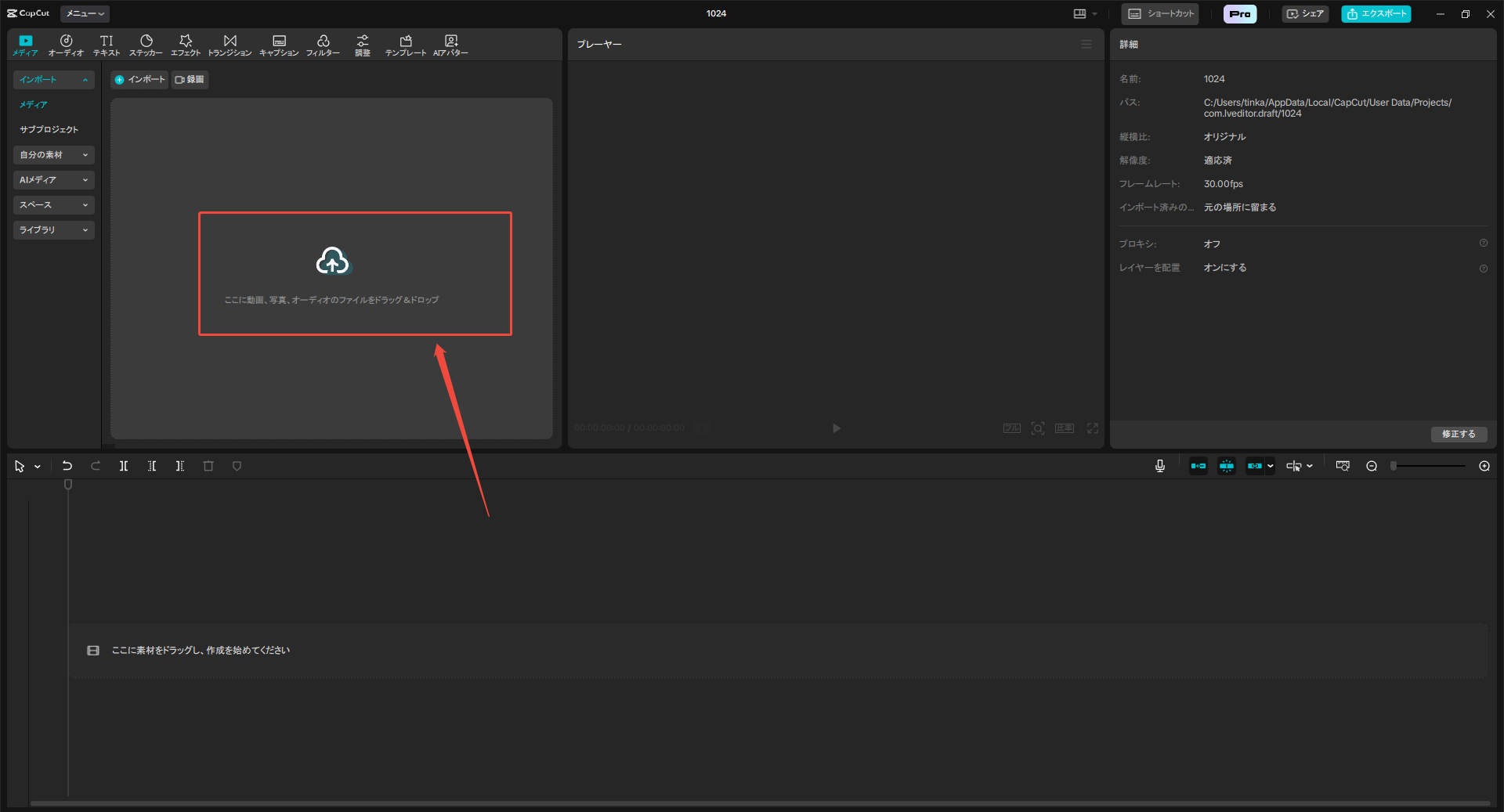This screenshot has height=812, width=1504.
Task: Expand the AIメディア sidebar section
Action: click(x=53, y=180)
